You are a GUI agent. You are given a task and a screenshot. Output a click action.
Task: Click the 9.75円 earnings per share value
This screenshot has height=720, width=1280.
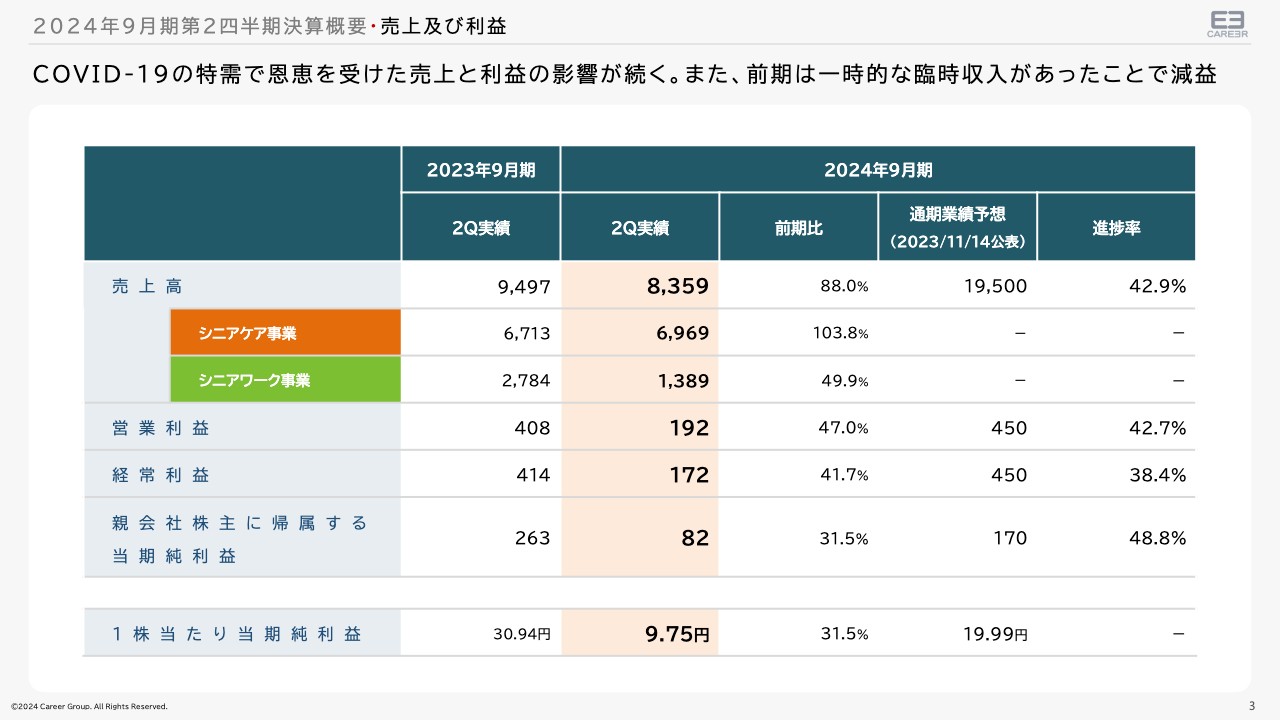coord(675,634)
